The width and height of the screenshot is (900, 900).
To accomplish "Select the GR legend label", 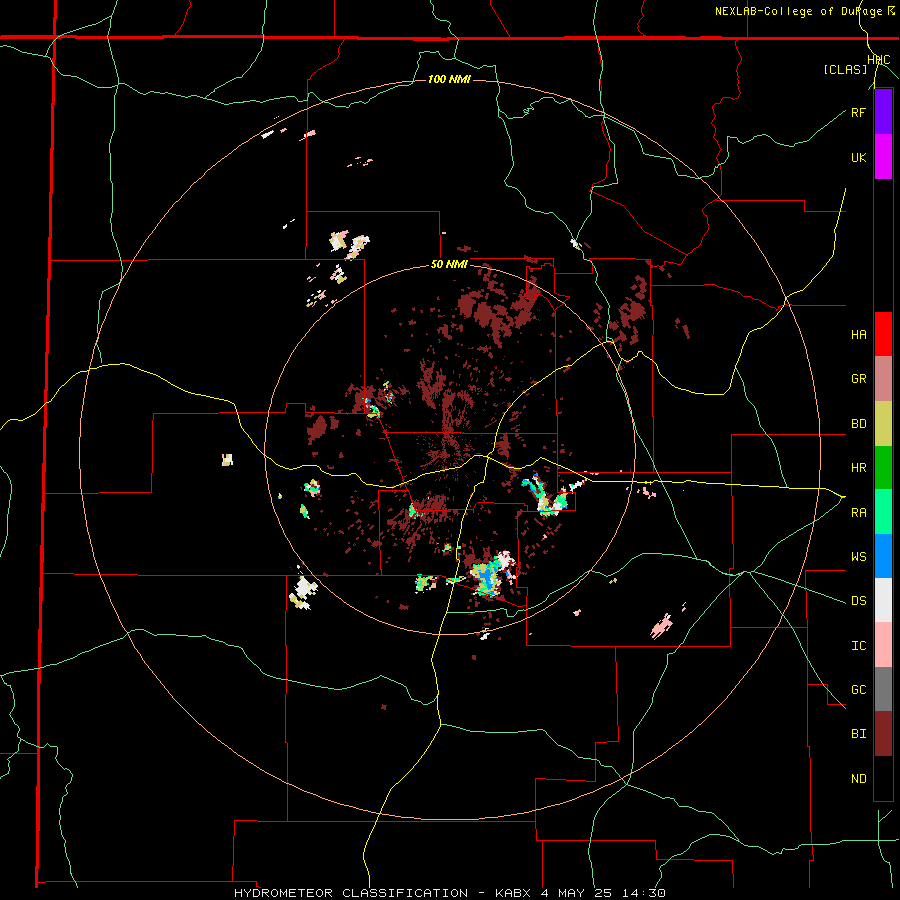I will click(x=858, y=379).
